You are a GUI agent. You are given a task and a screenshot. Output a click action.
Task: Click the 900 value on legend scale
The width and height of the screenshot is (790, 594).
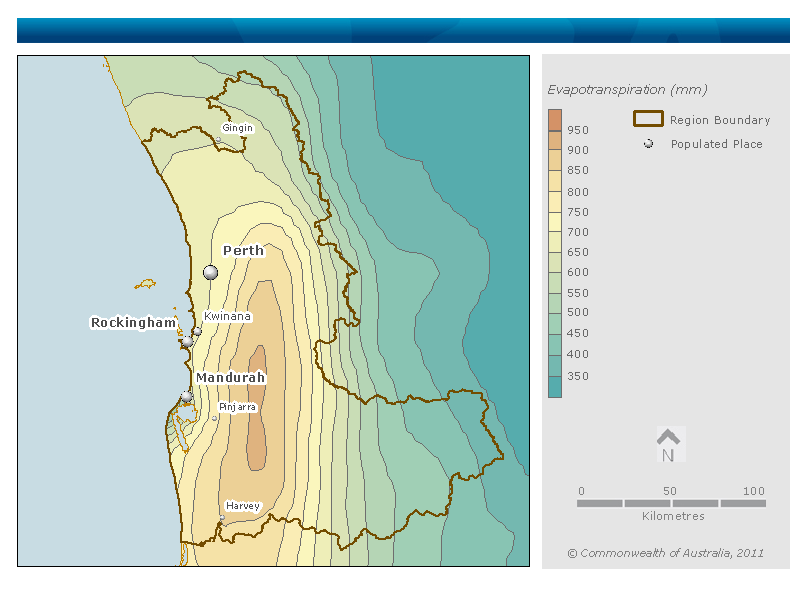click(578, 150)
